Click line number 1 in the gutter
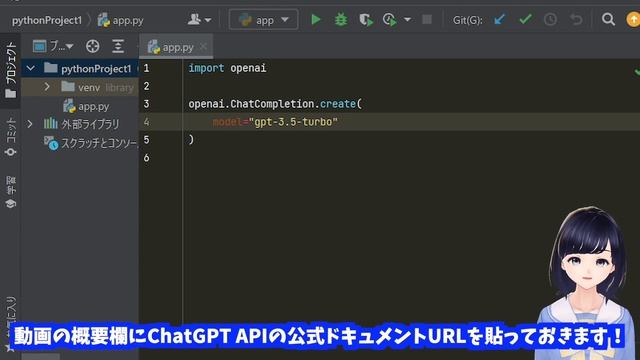 click(147, 68)
